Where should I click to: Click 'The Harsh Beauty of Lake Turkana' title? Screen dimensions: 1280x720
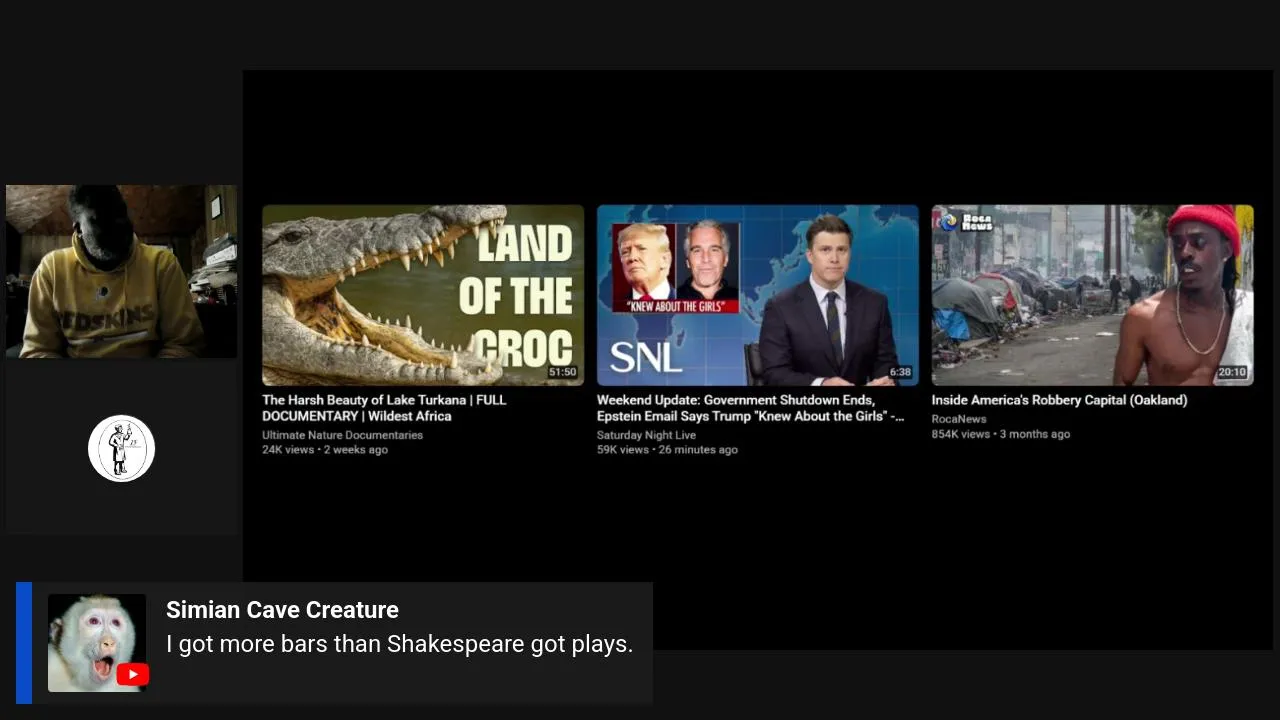click(x=384, y=408)
